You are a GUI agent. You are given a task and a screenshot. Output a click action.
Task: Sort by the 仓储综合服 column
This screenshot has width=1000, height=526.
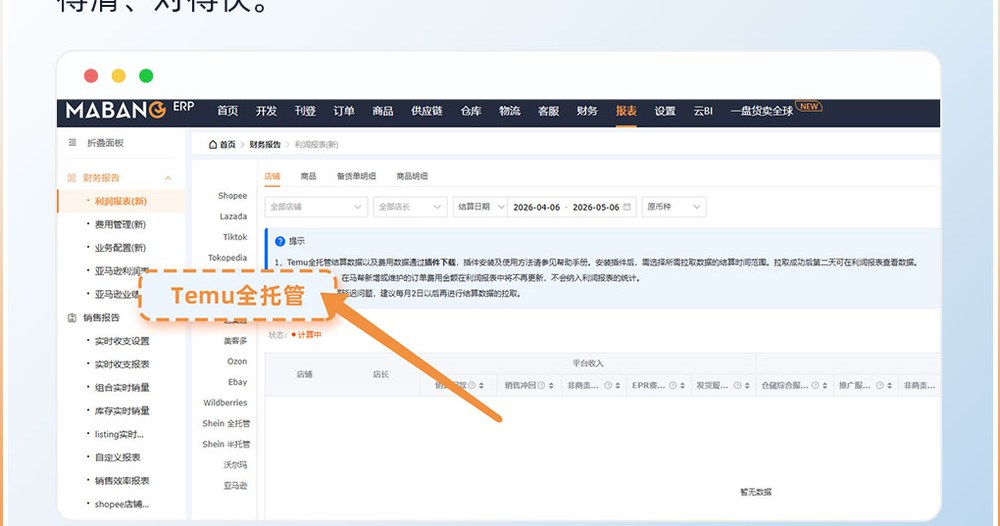click(825, 386)
